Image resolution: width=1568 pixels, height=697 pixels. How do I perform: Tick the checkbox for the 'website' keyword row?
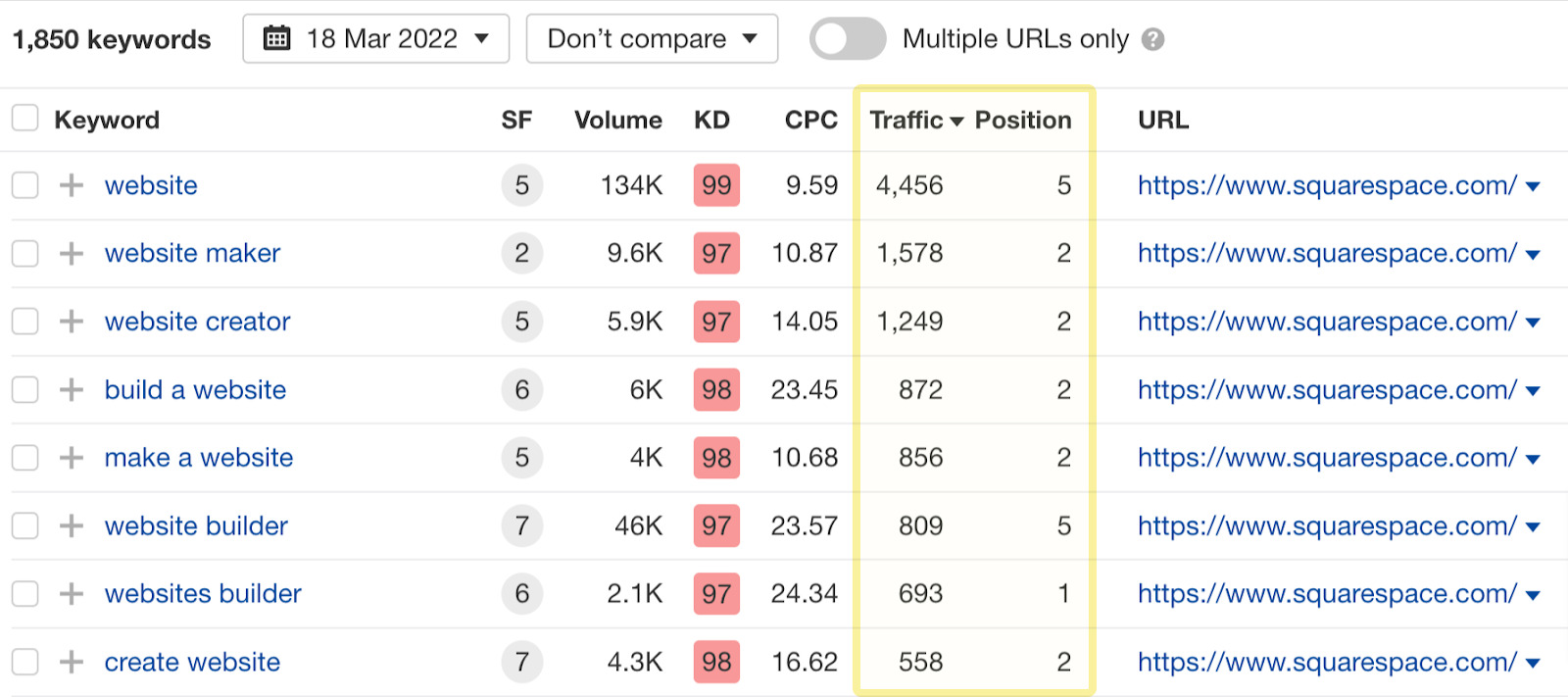pyautogui.click(x=25, y=185)
